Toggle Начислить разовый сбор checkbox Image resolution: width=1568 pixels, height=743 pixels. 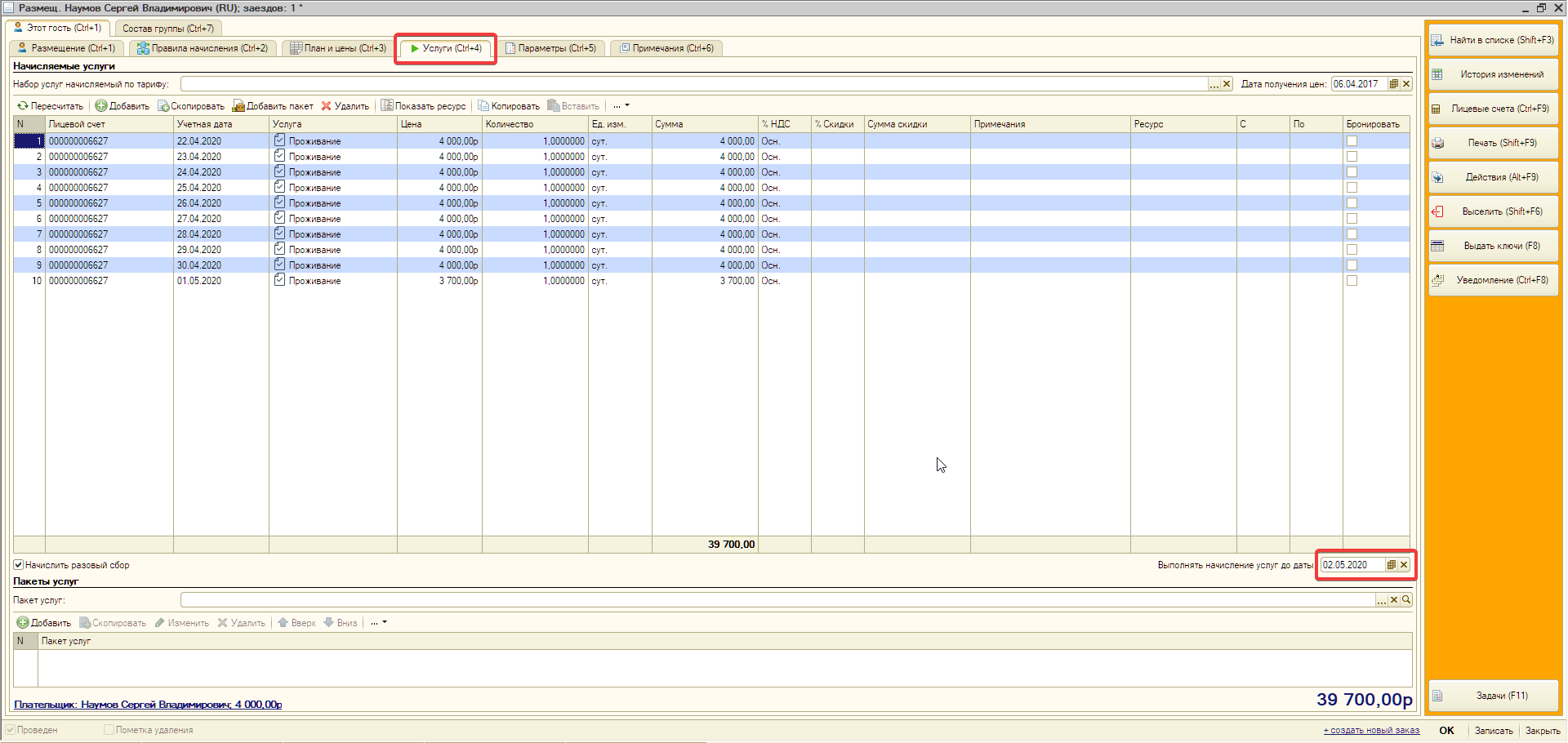click(x=19, y=565)
